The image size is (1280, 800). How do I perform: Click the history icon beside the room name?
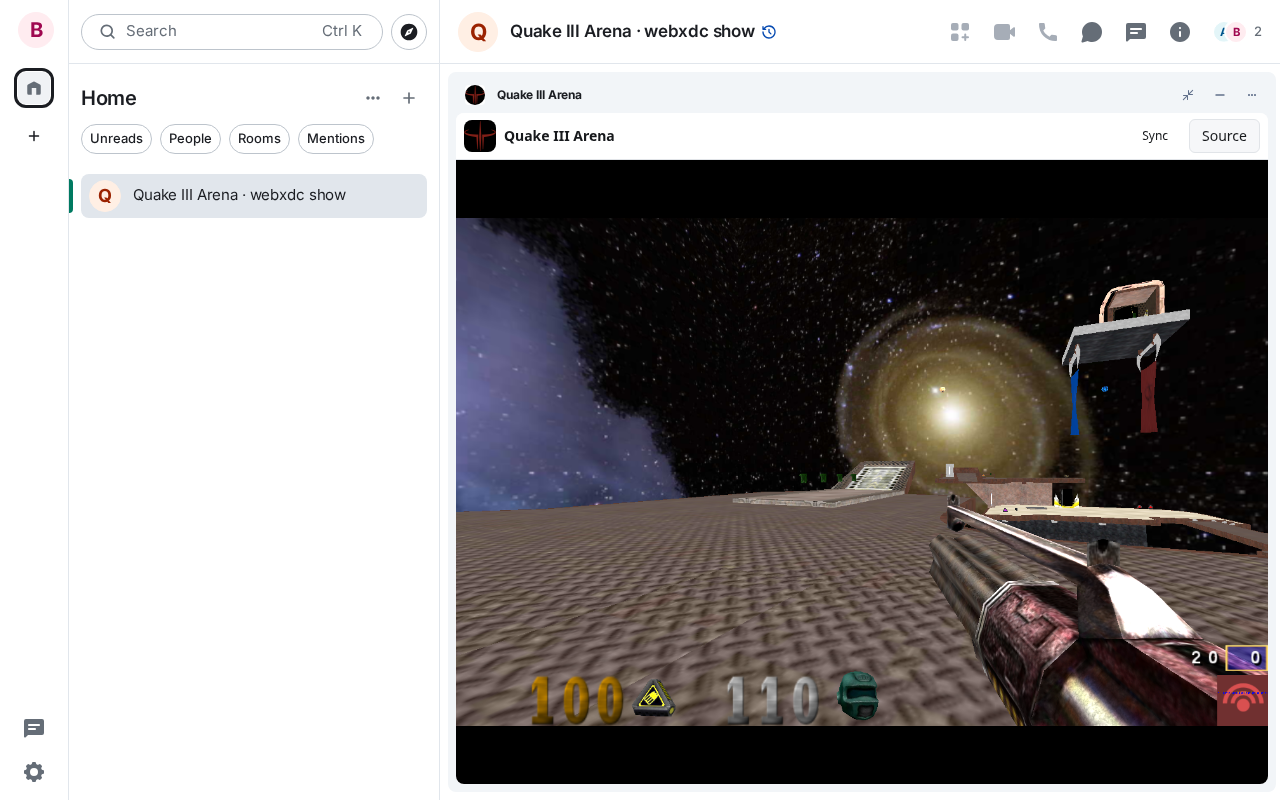pos(769,32)
